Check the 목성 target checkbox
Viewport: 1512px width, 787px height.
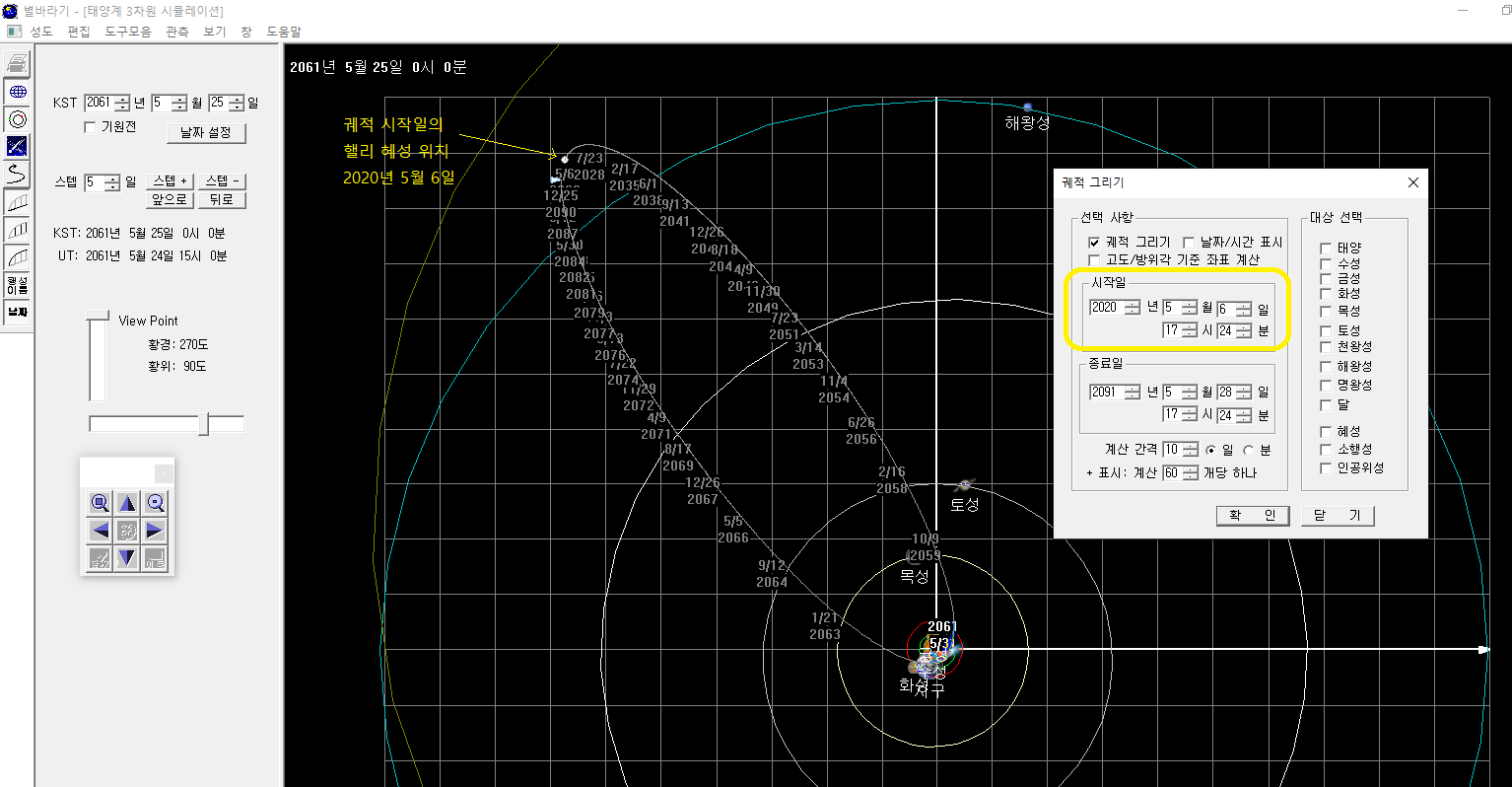click(x=1326, y=311)
